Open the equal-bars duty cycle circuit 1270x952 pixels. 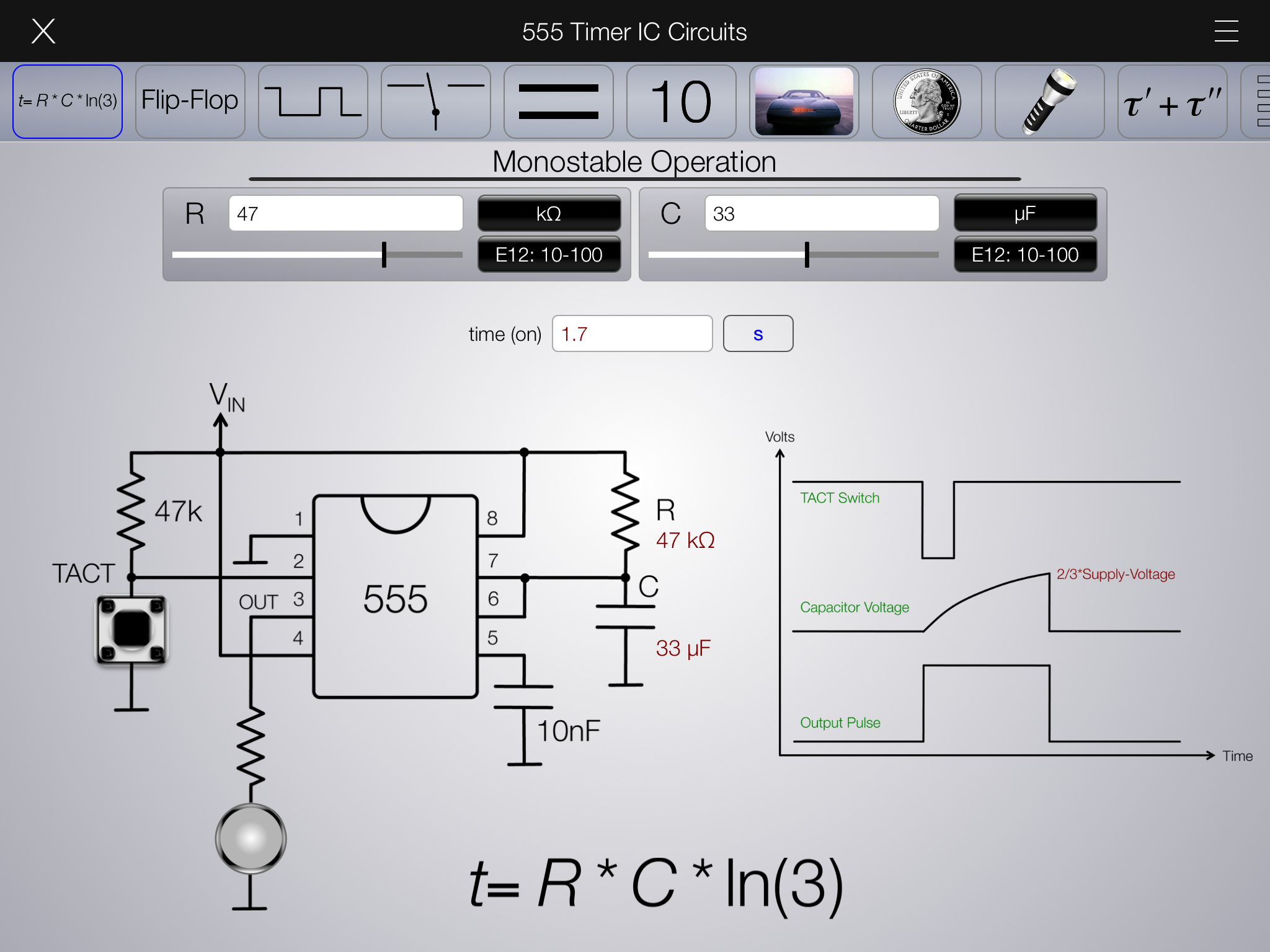pos(558,102)
